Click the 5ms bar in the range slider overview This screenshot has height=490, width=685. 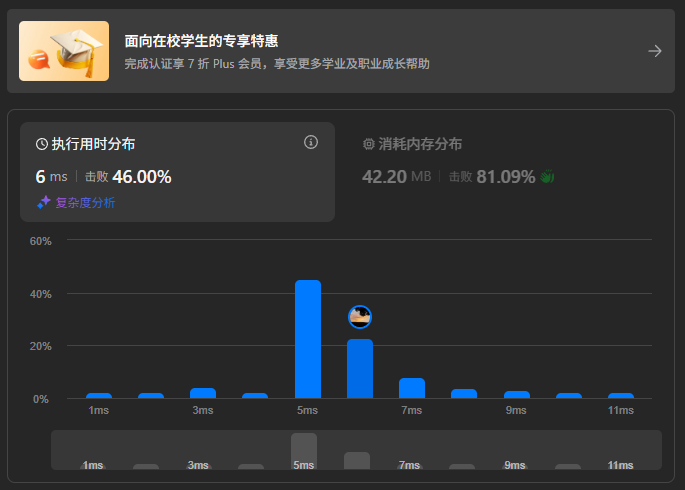click(x=304, y=452)
